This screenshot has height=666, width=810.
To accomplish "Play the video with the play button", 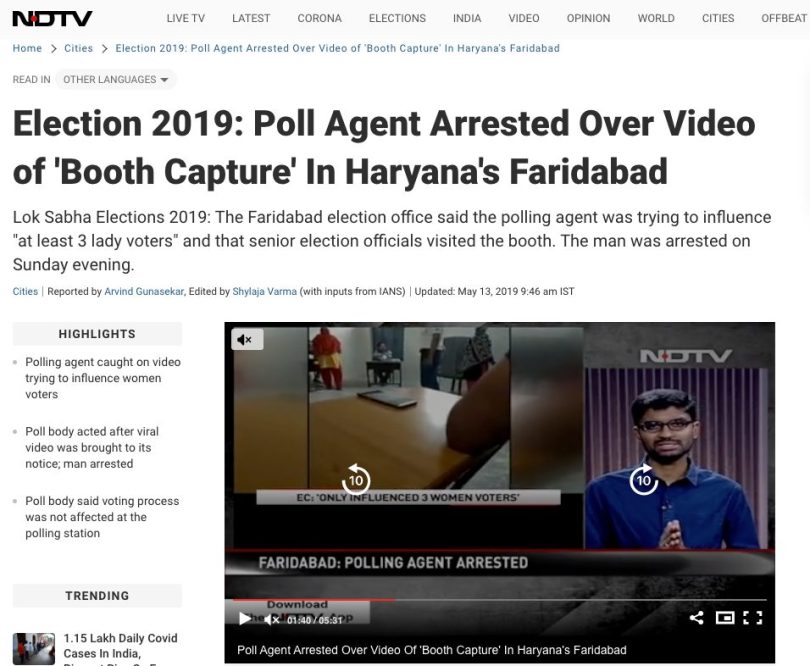I will click(245, 618).
